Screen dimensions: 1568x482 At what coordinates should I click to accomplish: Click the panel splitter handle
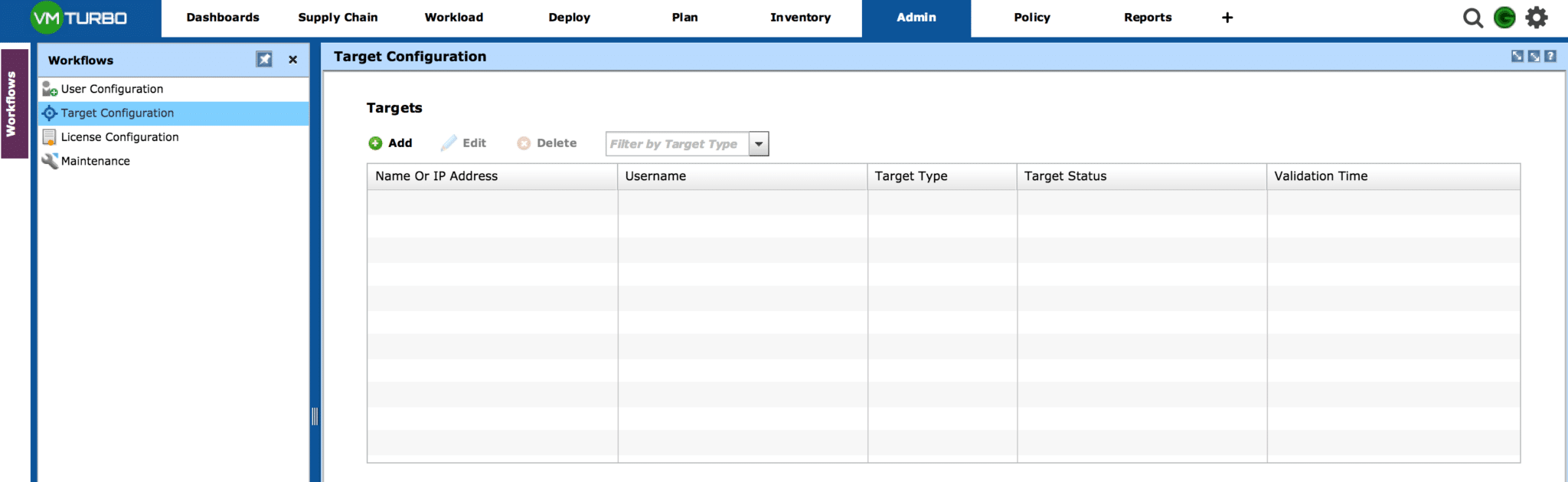tap(315, 416)
